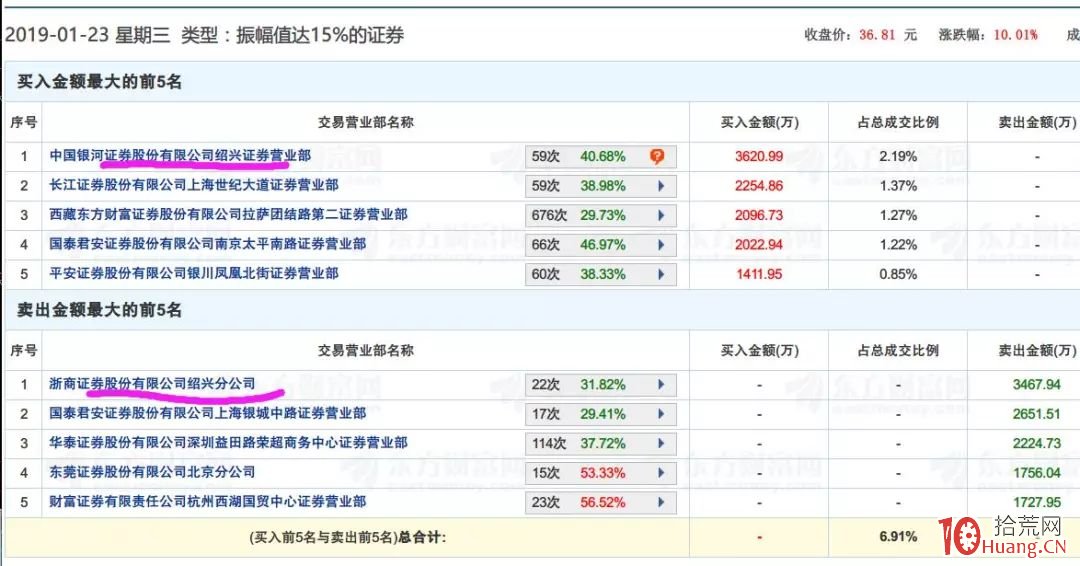Click the 60次 38.33% stats box
Screen dimensions: 1080x566
coord(601,274)
